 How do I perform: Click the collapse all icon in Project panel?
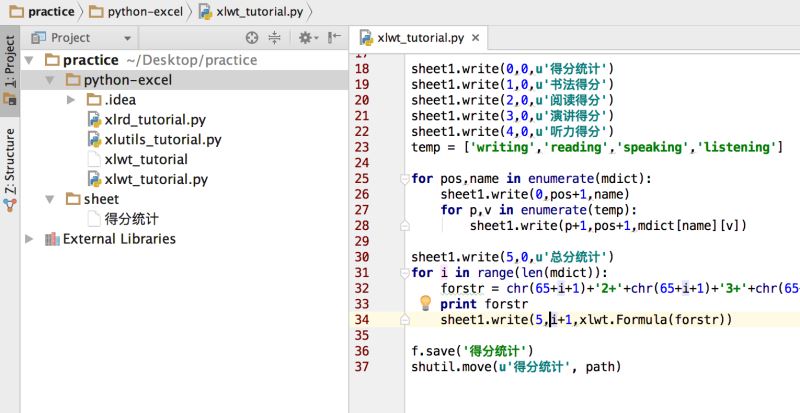tap(274, 37)
